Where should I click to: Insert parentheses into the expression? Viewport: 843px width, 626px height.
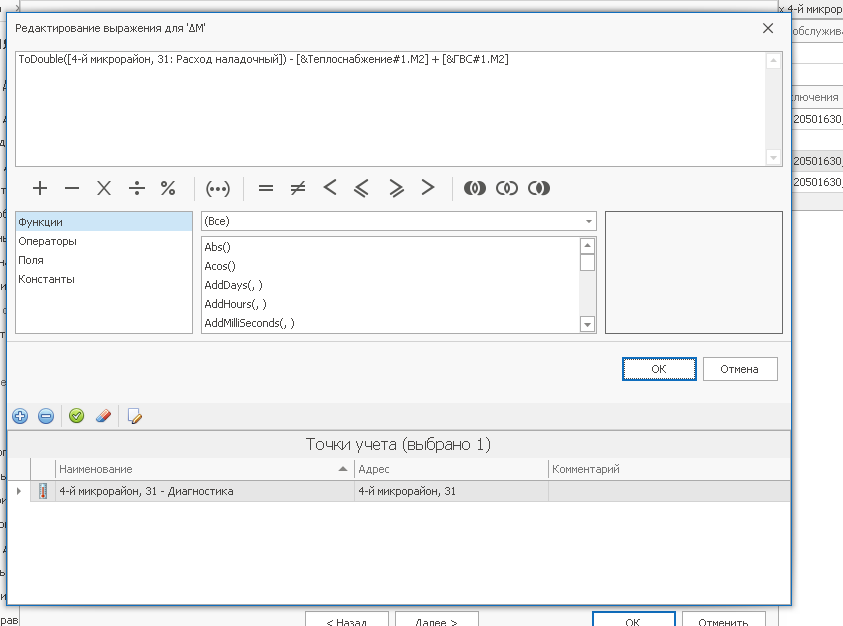click(x=217, y=188)
